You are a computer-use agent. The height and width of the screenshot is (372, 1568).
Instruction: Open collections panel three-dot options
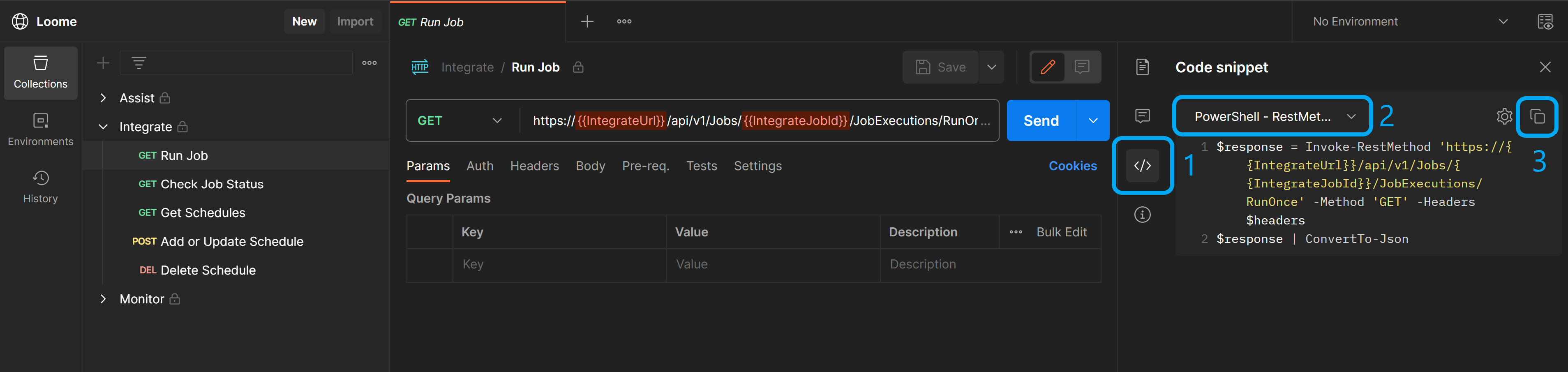click(x=369, y=63)
